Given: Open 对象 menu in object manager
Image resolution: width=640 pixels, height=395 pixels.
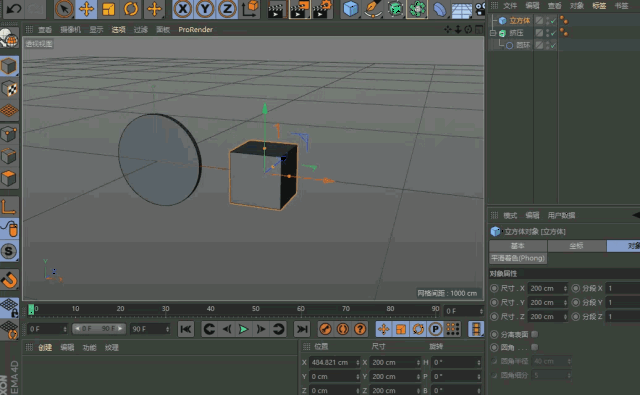Looking at the screenshot, I should (577, 6).
